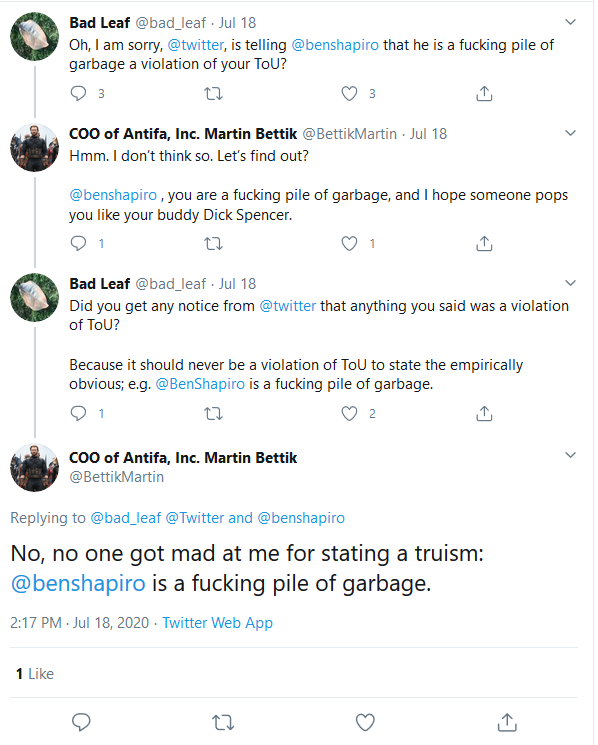The height and width of the screenshot is (745, 598).
Task: Retweet Bad Leaf's 'Did you get any notice' tweet
Action: [x=213, y=414]
